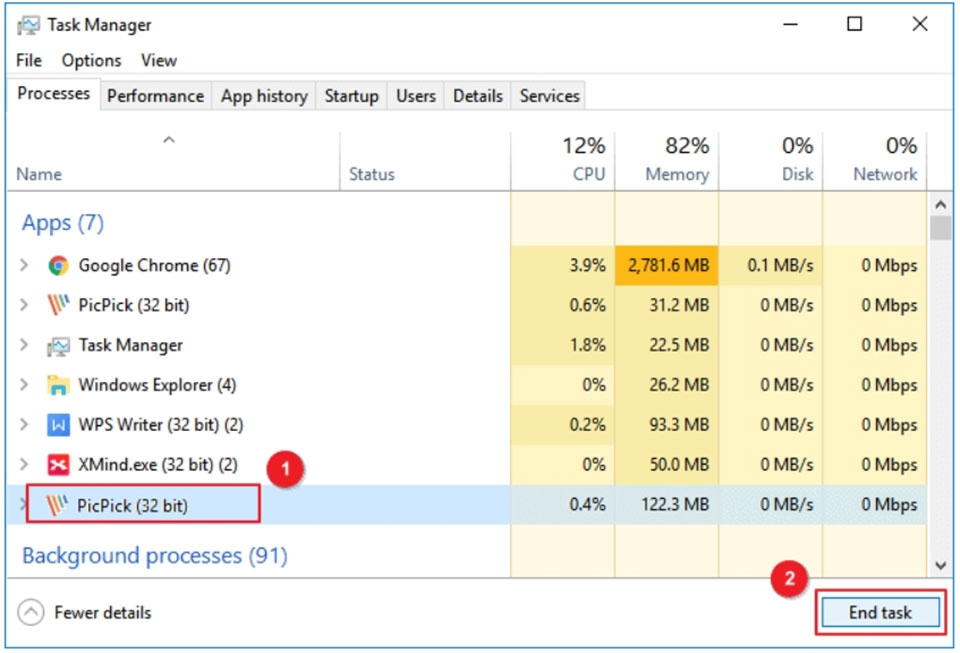The height and width of the screenshot is (653, 960).
Task: Click the Google Chrome app icon
Action: [x=58, y=266]
